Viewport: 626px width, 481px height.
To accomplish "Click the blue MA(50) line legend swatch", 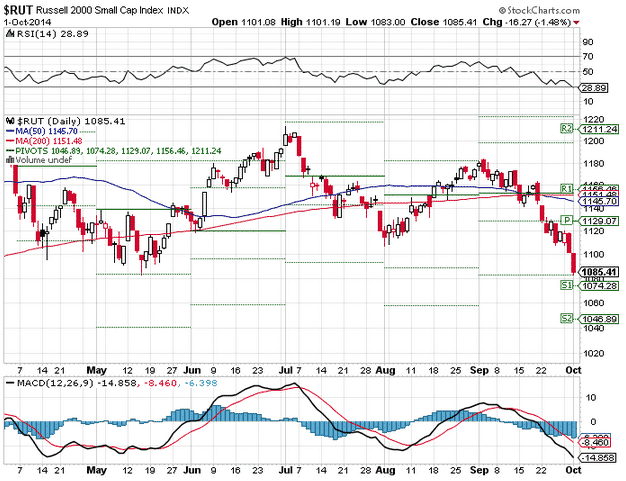I will click(x=10, y=131).
